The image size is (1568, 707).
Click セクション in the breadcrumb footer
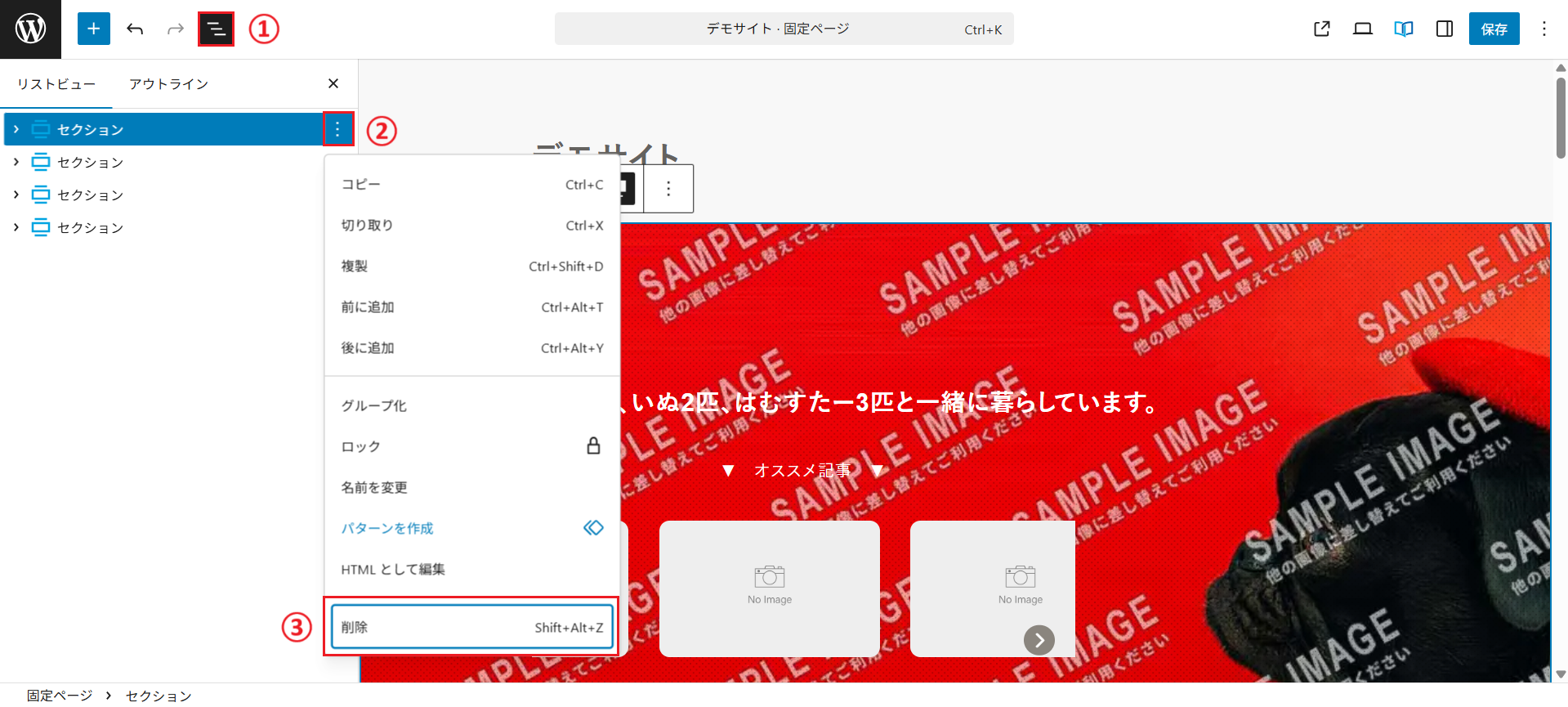click(159, 696)
